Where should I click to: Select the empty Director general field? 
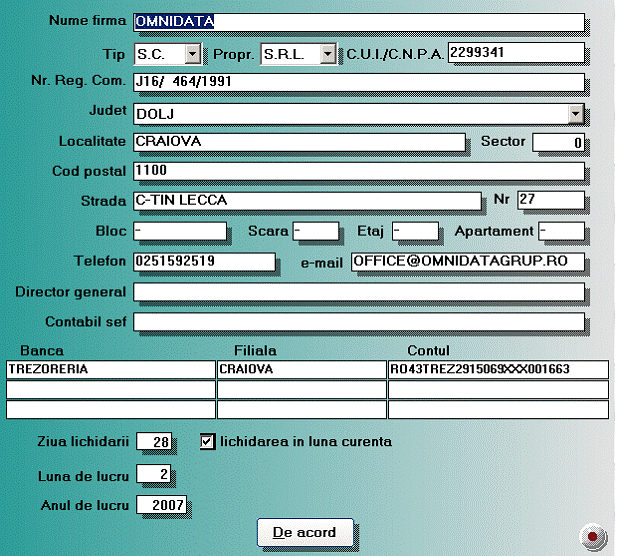click(x=357, y=292)
